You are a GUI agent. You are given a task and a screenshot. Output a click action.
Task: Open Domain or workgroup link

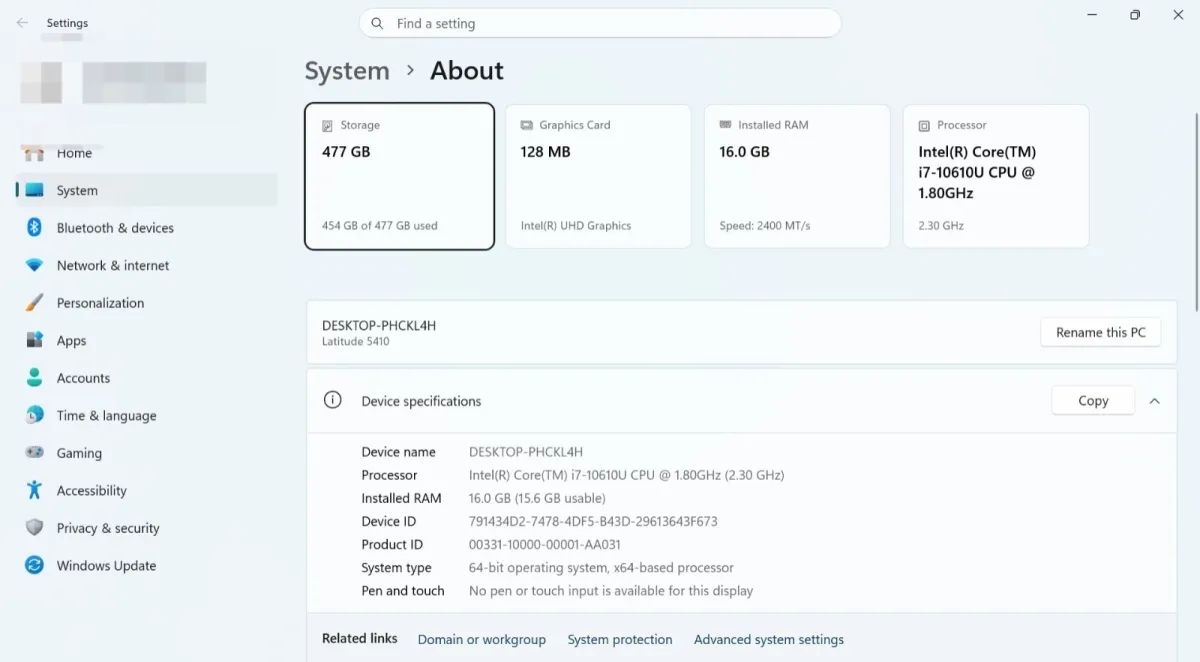482,639
